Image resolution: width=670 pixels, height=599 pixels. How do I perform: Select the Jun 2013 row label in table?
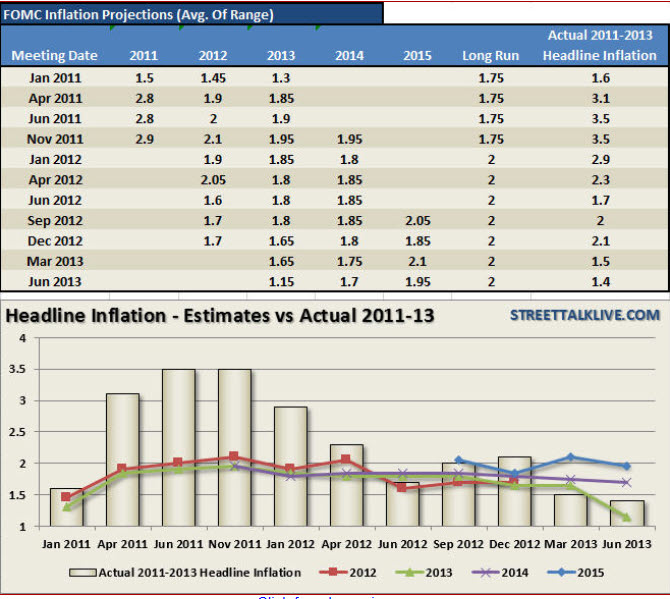[x=55, y=281]
